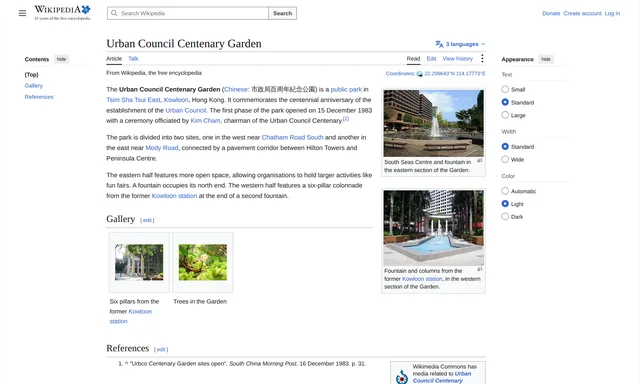Follow the Chinese language link
Image resolution: width=640 pixels, height=384 pixels.
pyautogui.click(x=236, y=89)
